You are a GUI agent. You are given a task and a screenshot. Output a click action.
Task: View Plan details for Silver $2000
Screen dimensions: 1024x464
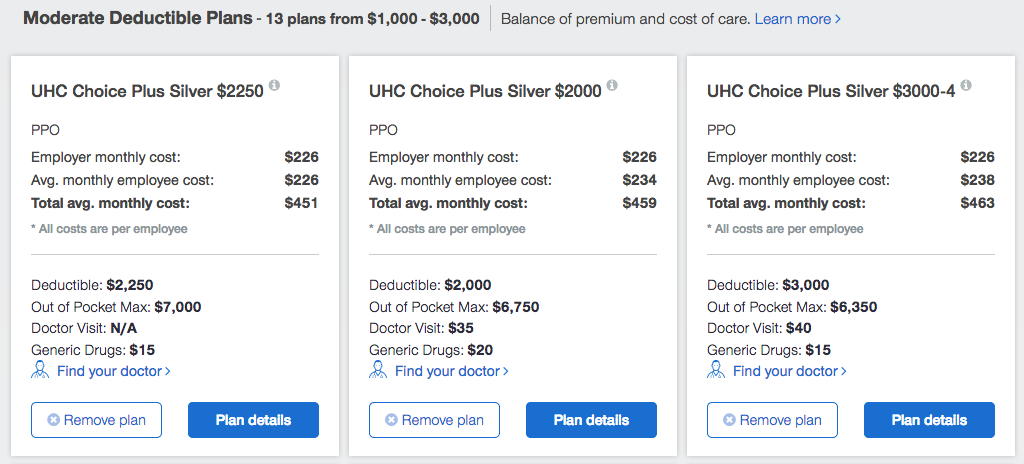pos(592,420)
